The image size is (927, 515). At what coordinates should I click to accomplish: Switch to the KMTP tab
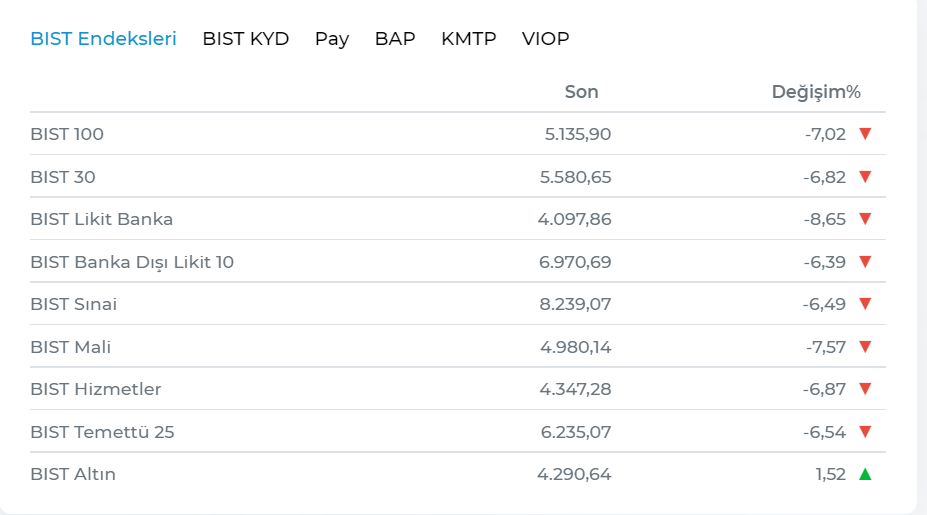point(468,39)
